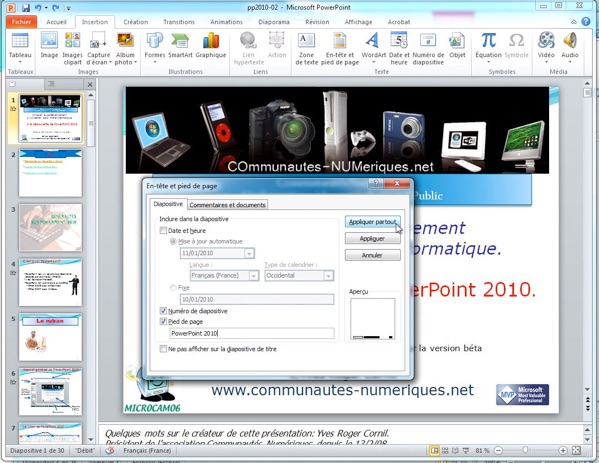Create an Album photo
The width and height of the screenshot is (599, 463).
[125, 49]
